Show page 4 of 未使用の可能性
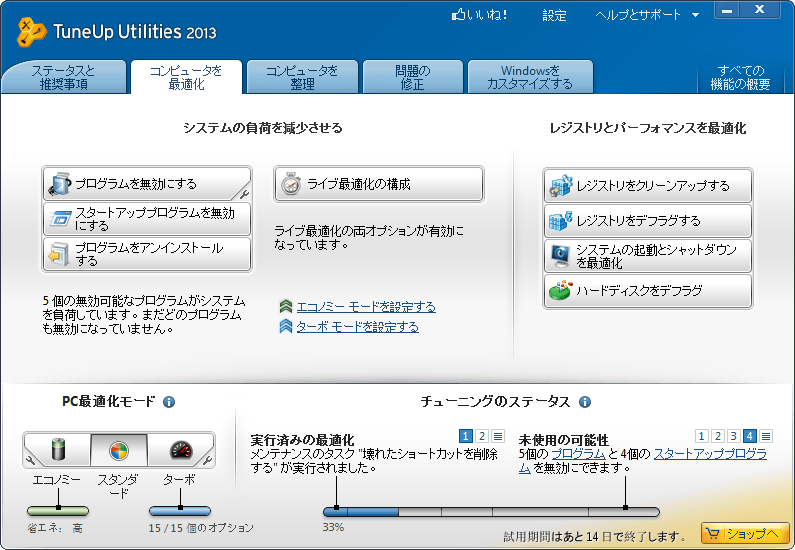Viewport: 795px width, 550px height. [750, 436]
